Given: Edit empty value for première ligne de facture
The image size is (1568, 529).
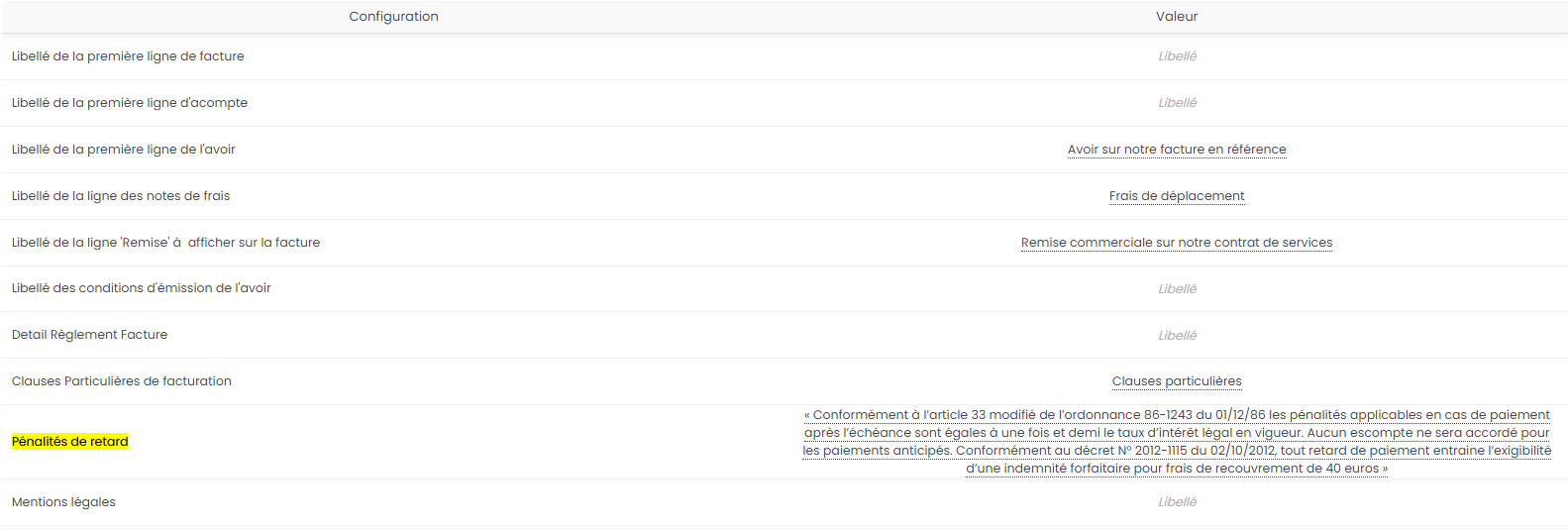Looking at the screenshot, I should coord(1177,56).
